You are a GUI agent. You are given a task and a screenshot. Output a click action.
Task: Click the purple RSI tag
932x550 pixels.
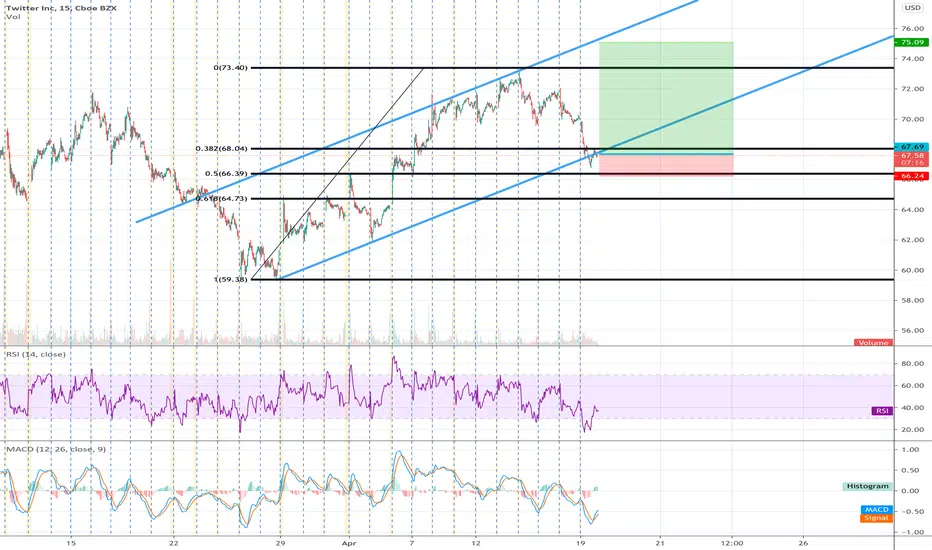tap(882, 411)
